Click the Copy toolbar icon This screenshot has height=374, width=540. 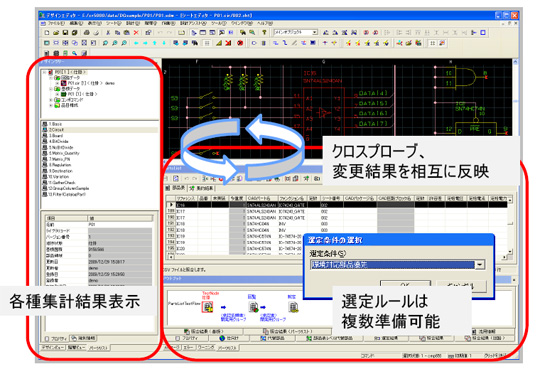pyautogui.click(x=117, y=33)
